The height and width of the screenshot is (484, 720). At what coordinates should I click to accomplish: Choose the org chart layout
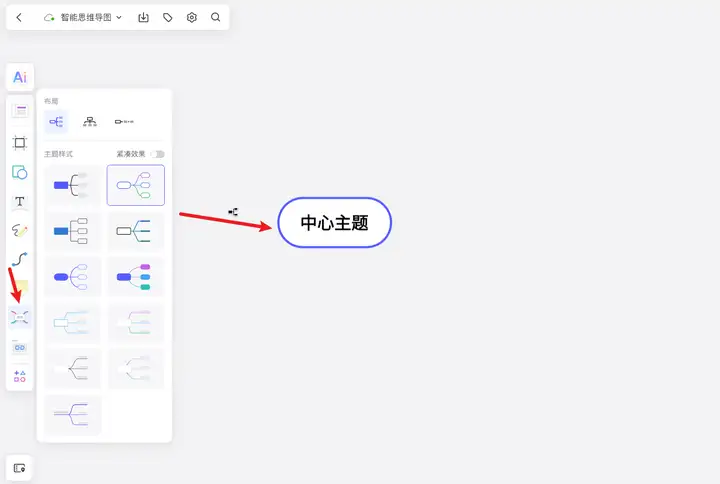90,122
